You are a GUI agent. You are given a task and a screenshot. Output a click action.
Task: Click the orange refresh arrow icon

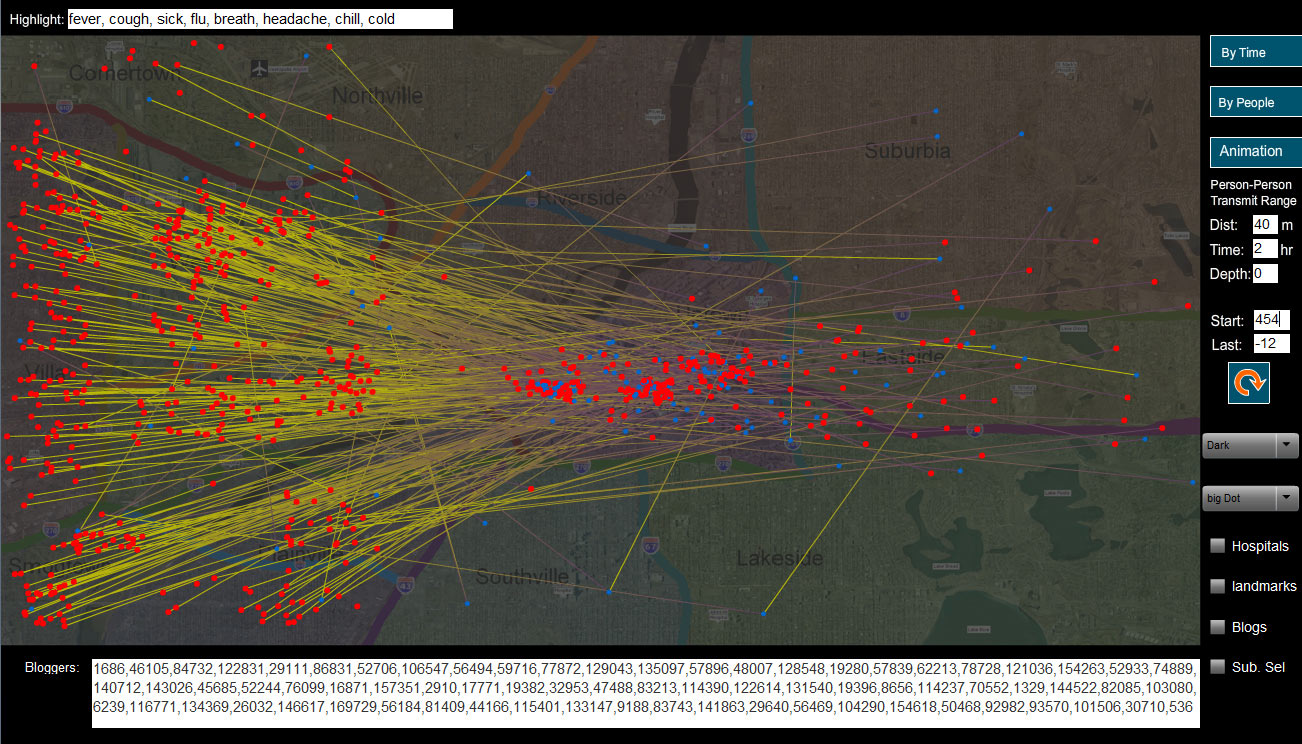[x=1249, y=383]
